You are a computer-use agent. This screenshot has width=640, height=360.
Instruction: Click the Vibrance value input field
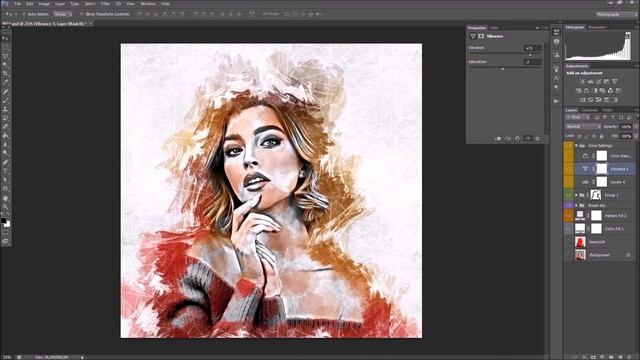click(533, 48)
